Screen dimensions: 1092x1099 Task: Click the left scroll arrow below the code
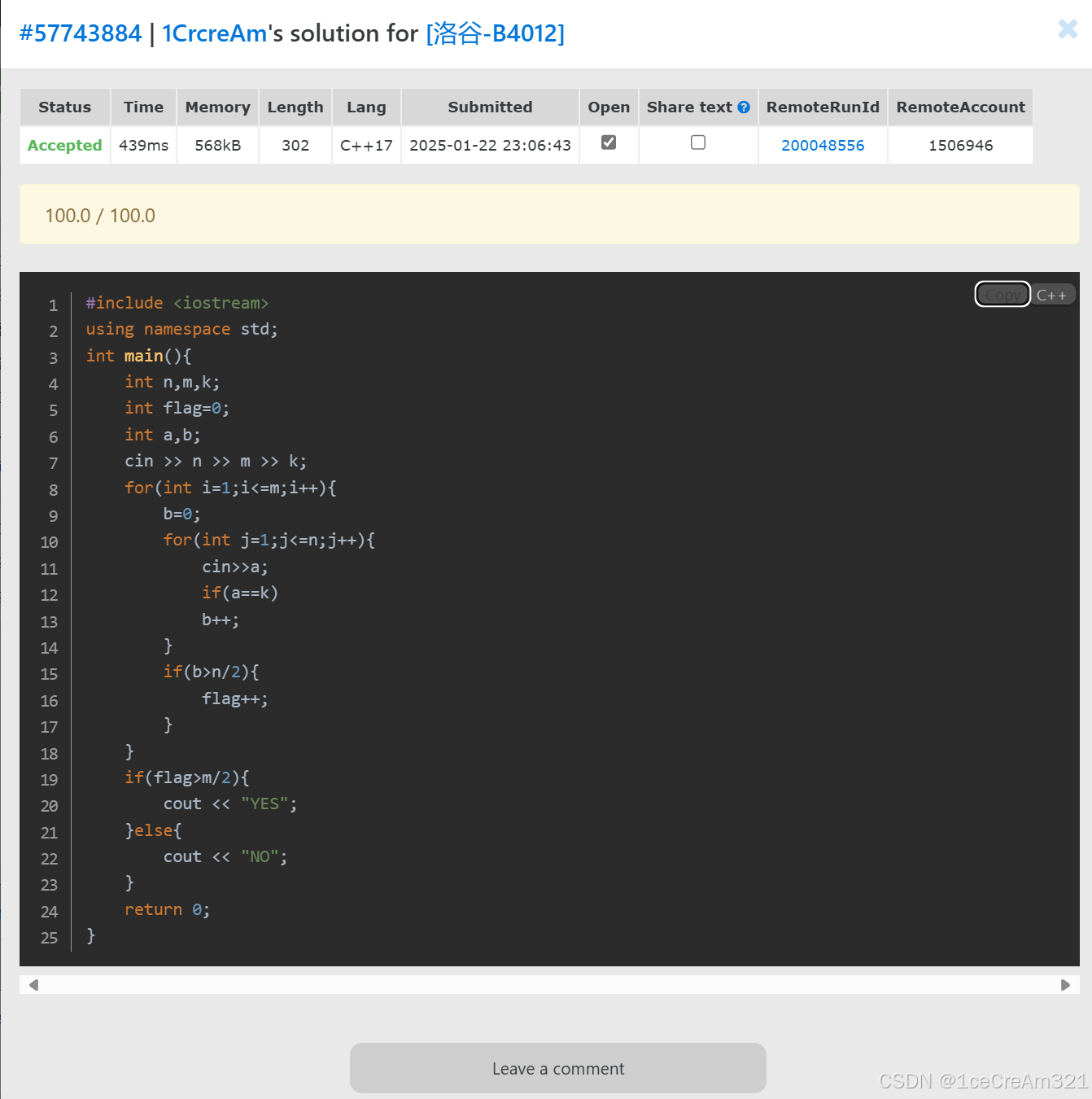coord(33,985)
